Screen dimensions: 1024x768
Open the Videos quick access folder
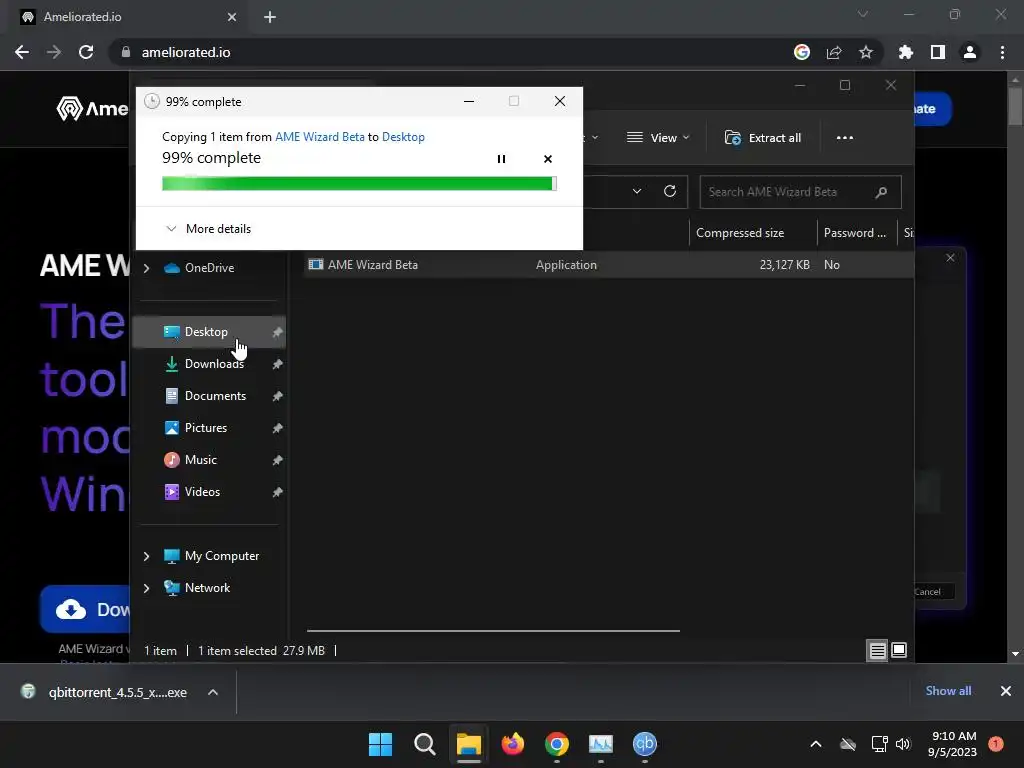[x=202, y=492]
